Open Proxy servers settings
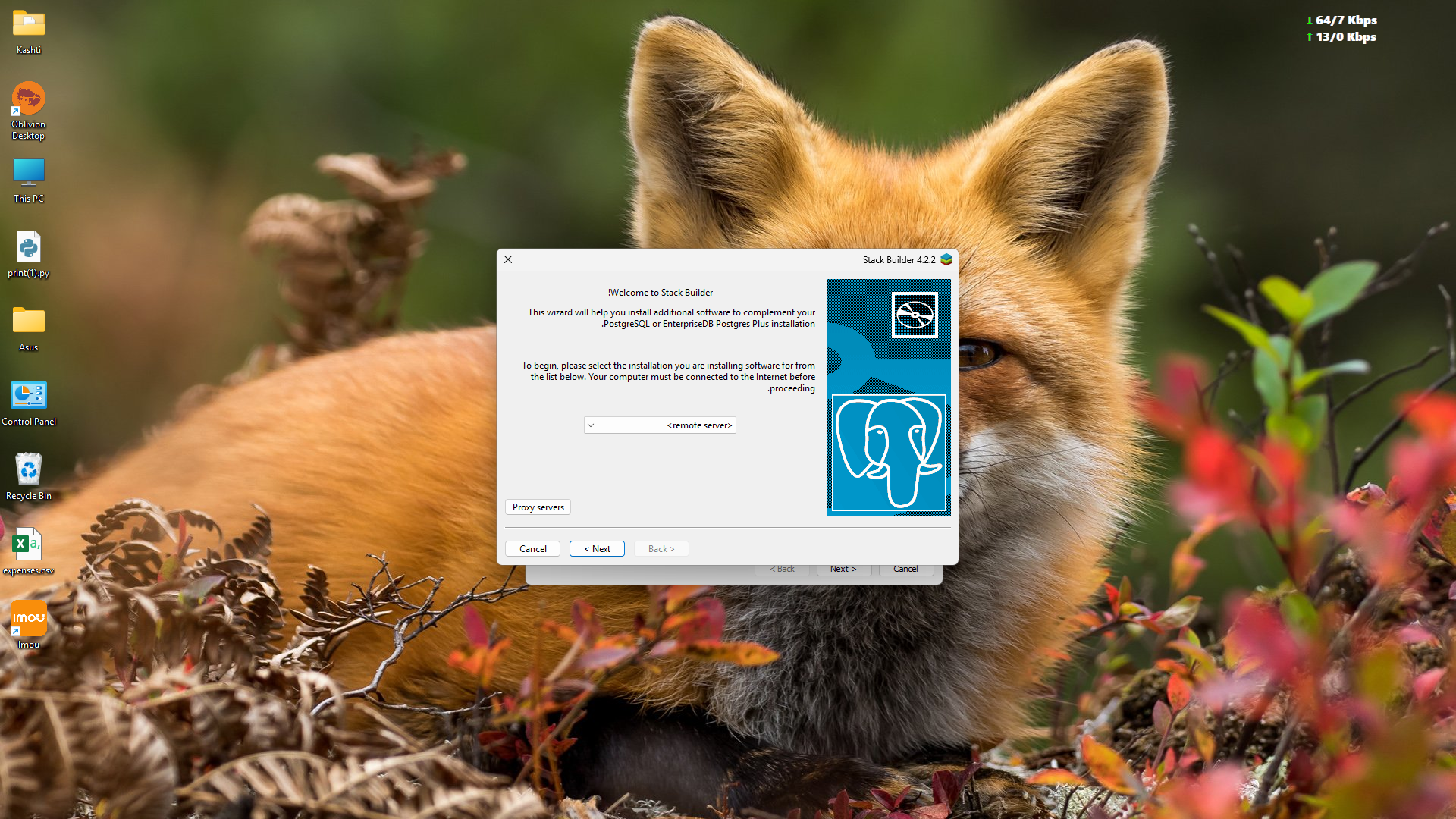The image size is (1456, 819). (538, 507)
